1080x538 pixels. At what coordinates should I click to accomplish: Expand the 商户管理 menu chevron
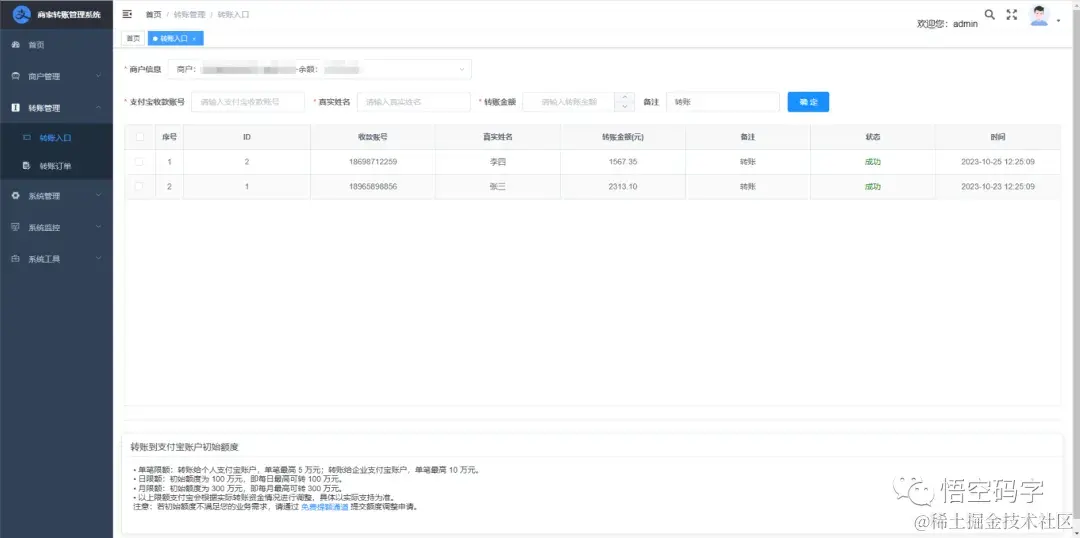click(99, 76)
